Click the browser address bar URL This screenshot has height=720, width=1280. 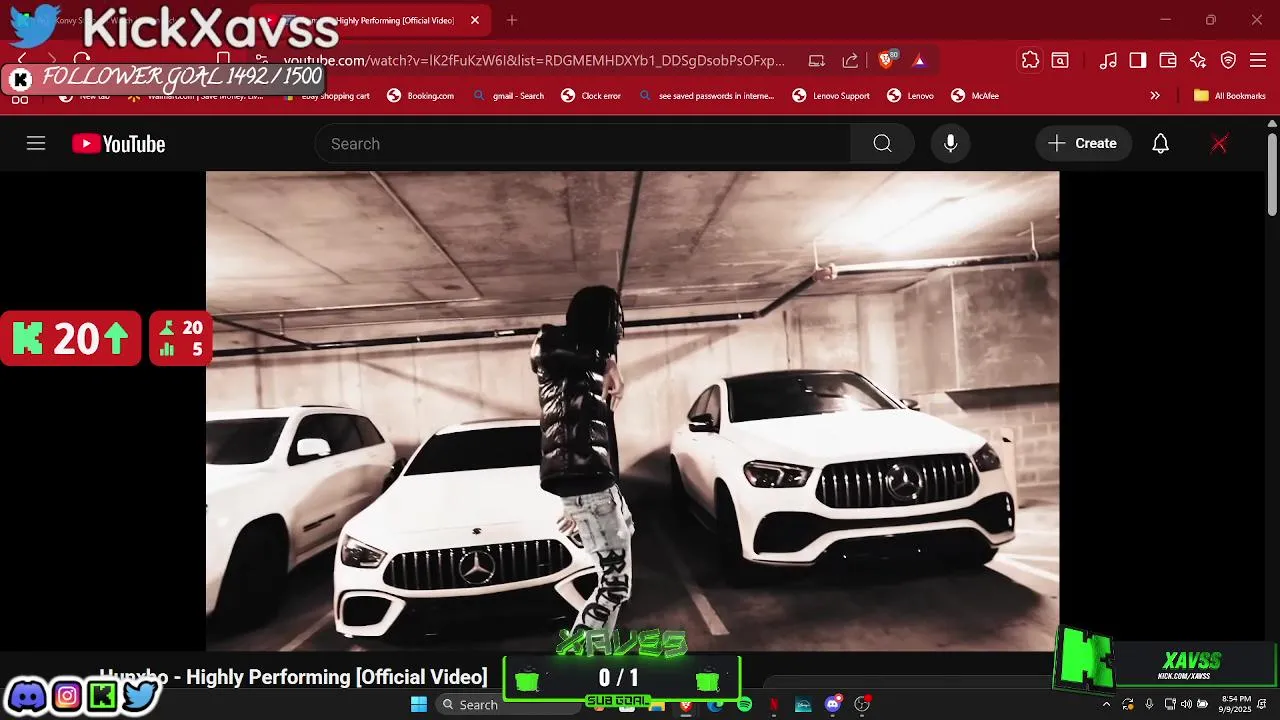(x=535, y=60)
